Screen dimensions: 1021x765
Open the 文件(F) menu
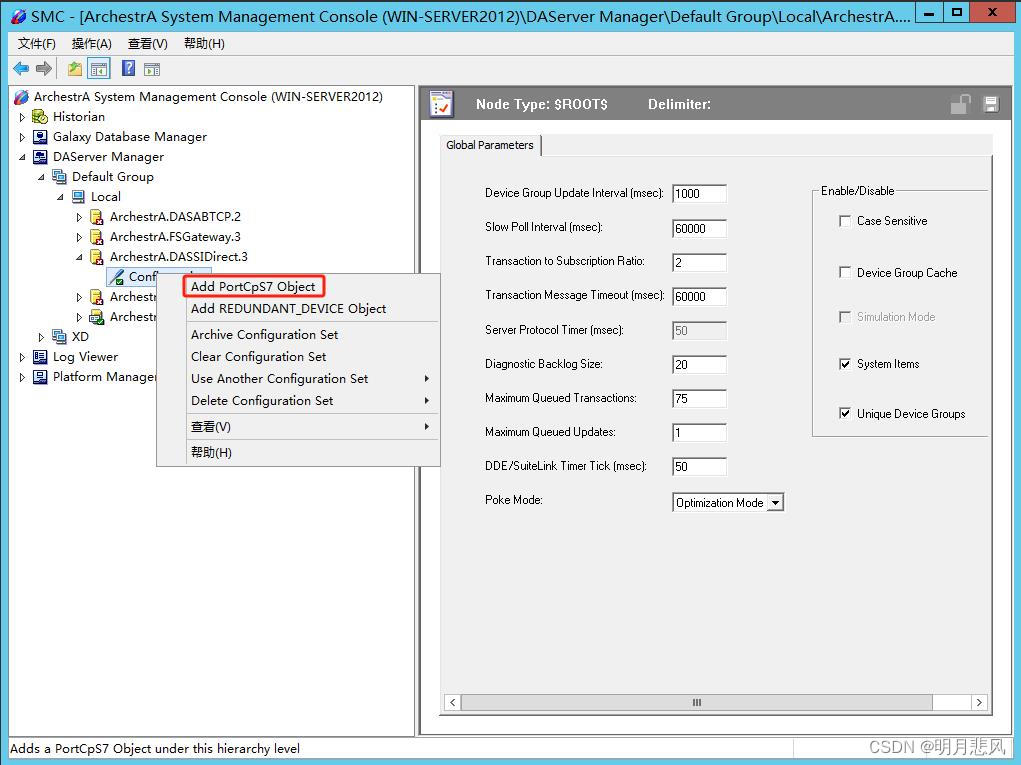tap(36, 44)
